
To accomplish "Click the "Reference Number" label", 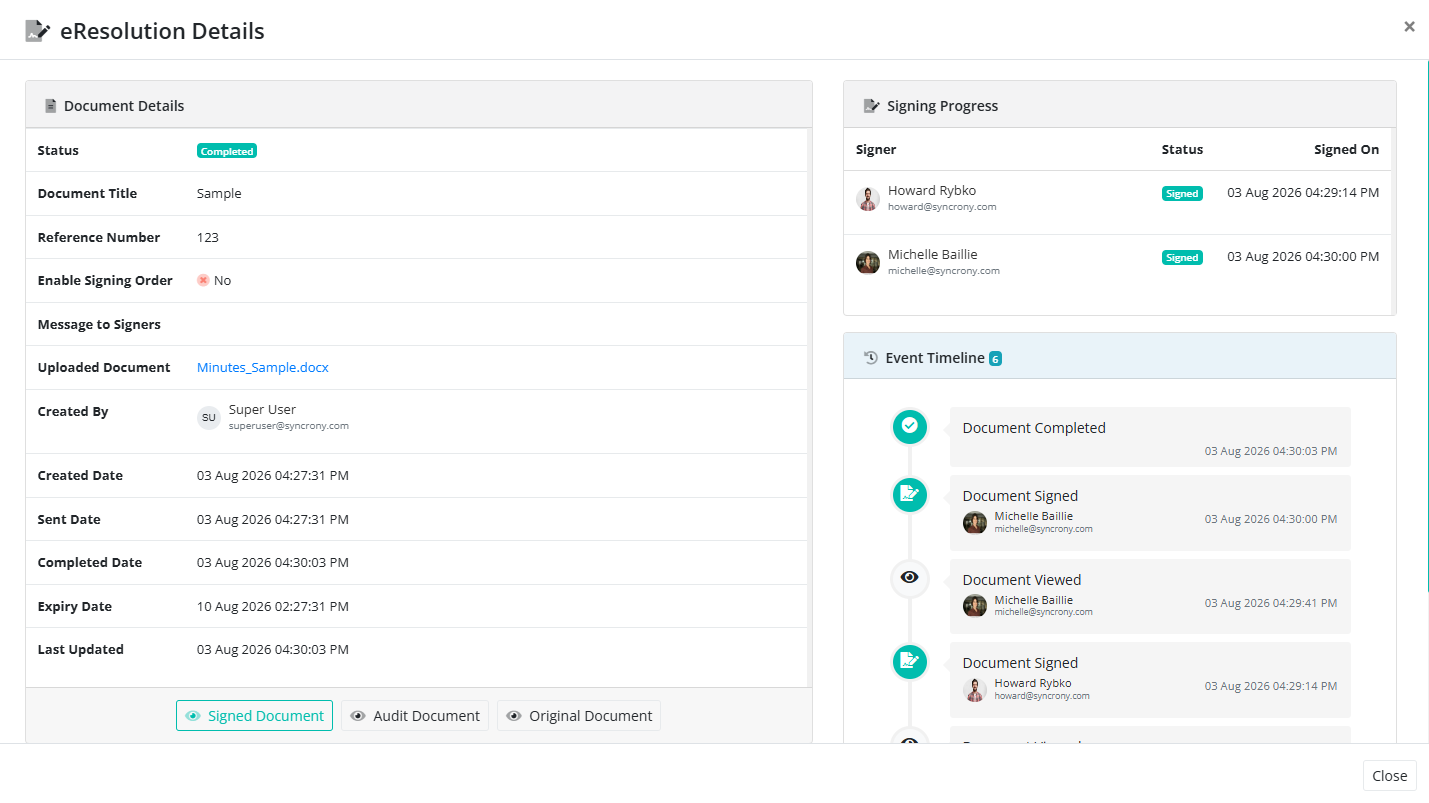I will pos(99,238).
